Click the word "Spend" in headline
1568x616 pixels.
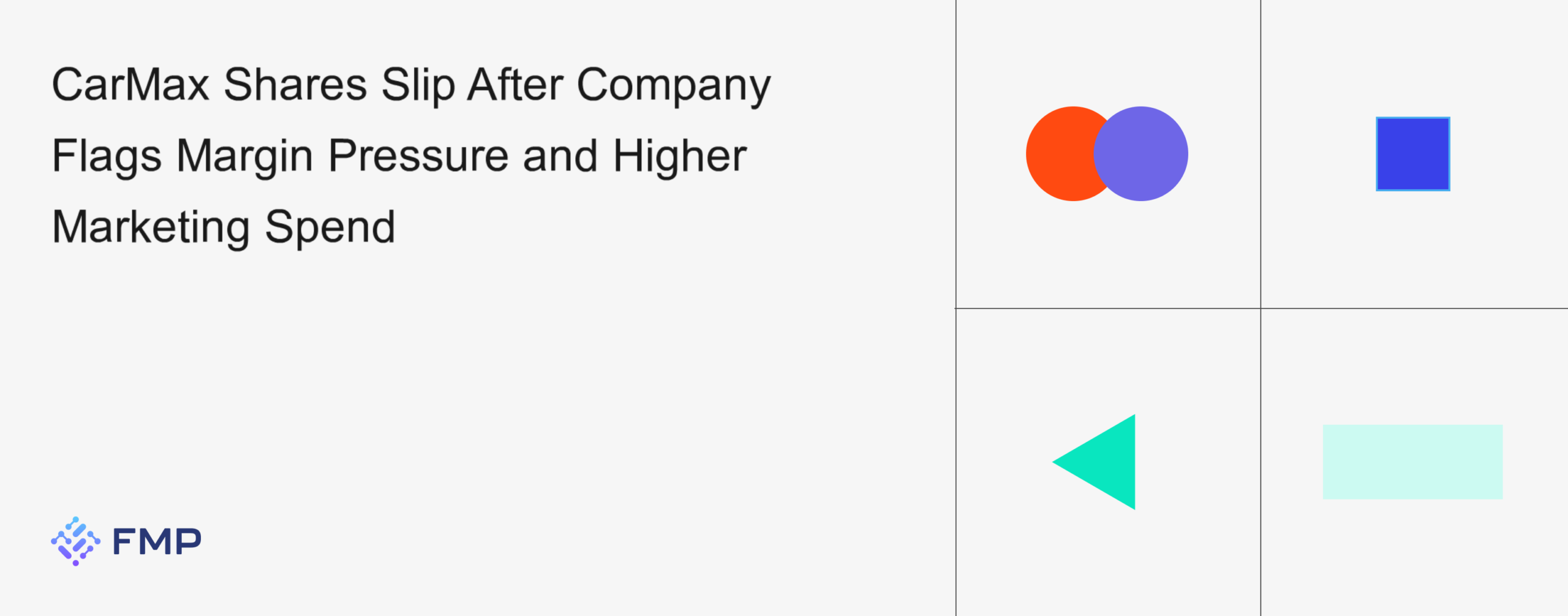coord(330,227)
